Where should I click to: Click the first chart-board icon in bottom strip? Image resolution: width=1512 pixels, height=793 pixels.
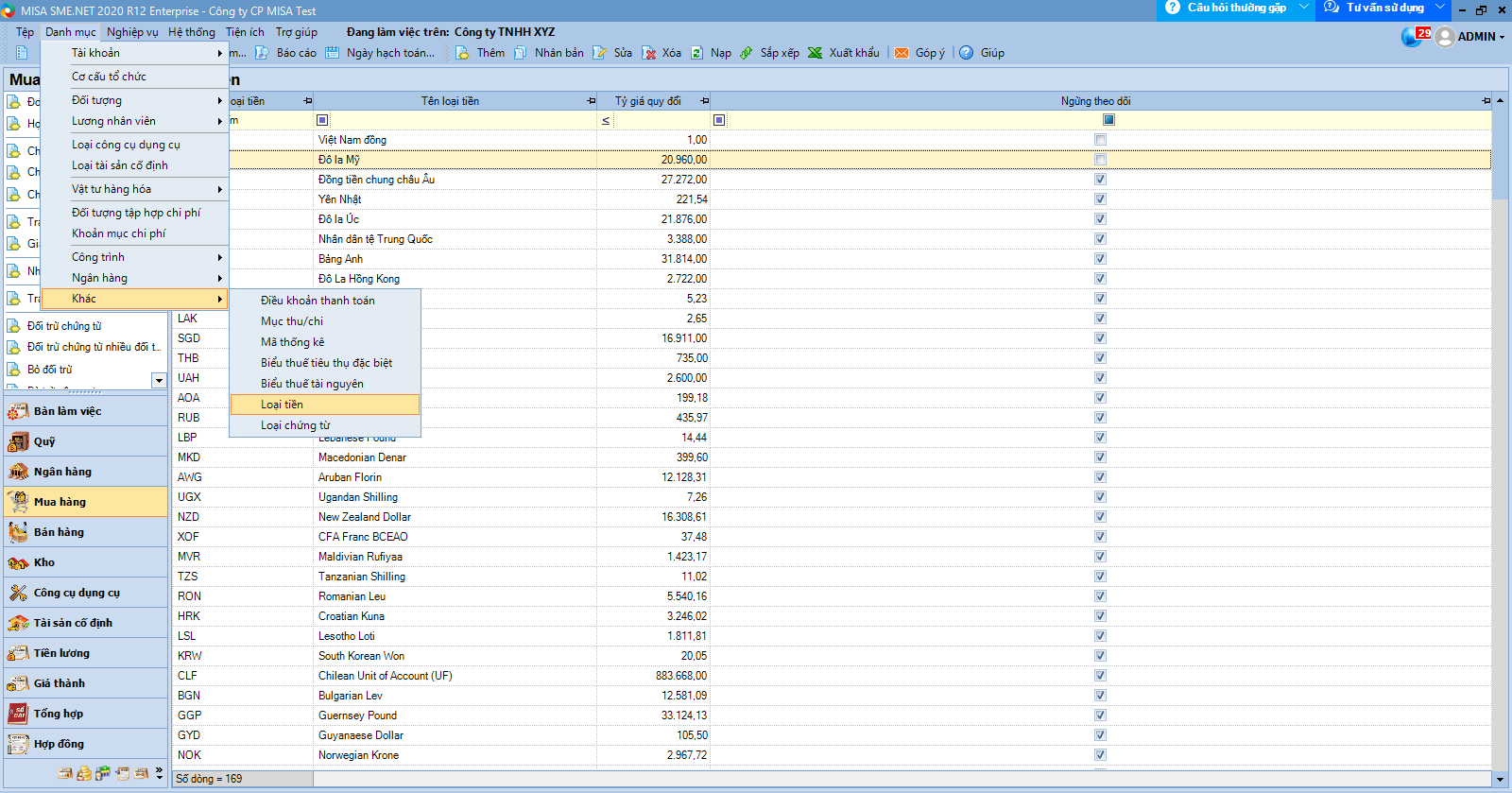click(x=65, y=773)
